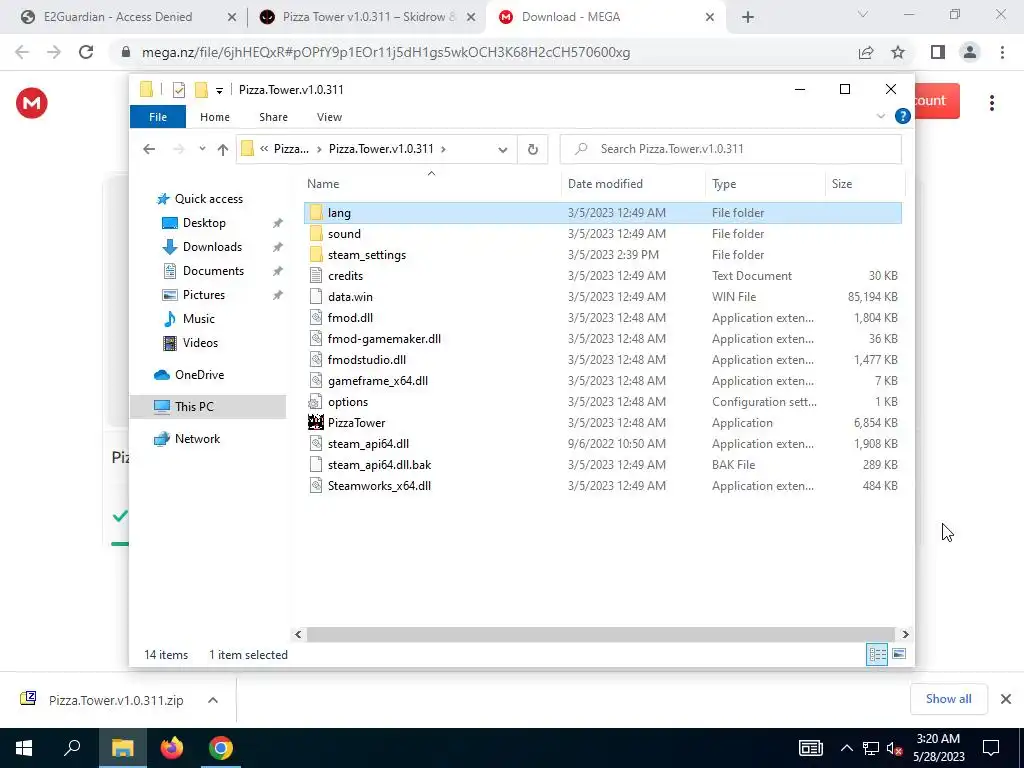Show hidden system tray icons
This screenshot has height=768, width=1024.
coord(846,748)
